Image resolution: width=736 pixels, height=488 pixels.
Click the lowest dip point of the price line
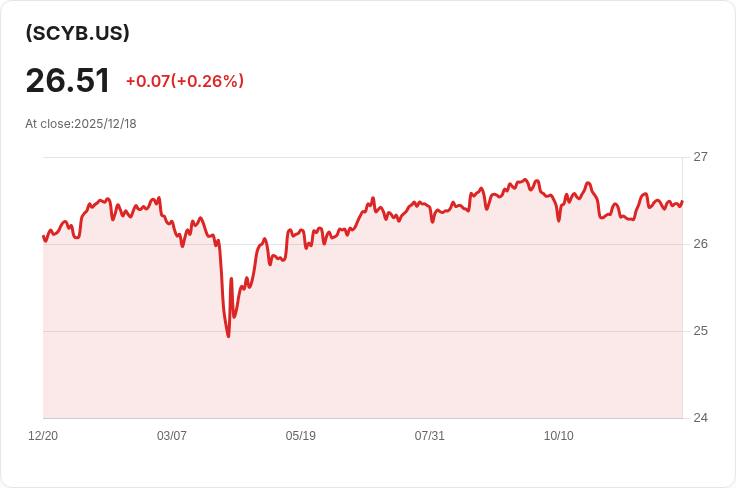[229, 336]
